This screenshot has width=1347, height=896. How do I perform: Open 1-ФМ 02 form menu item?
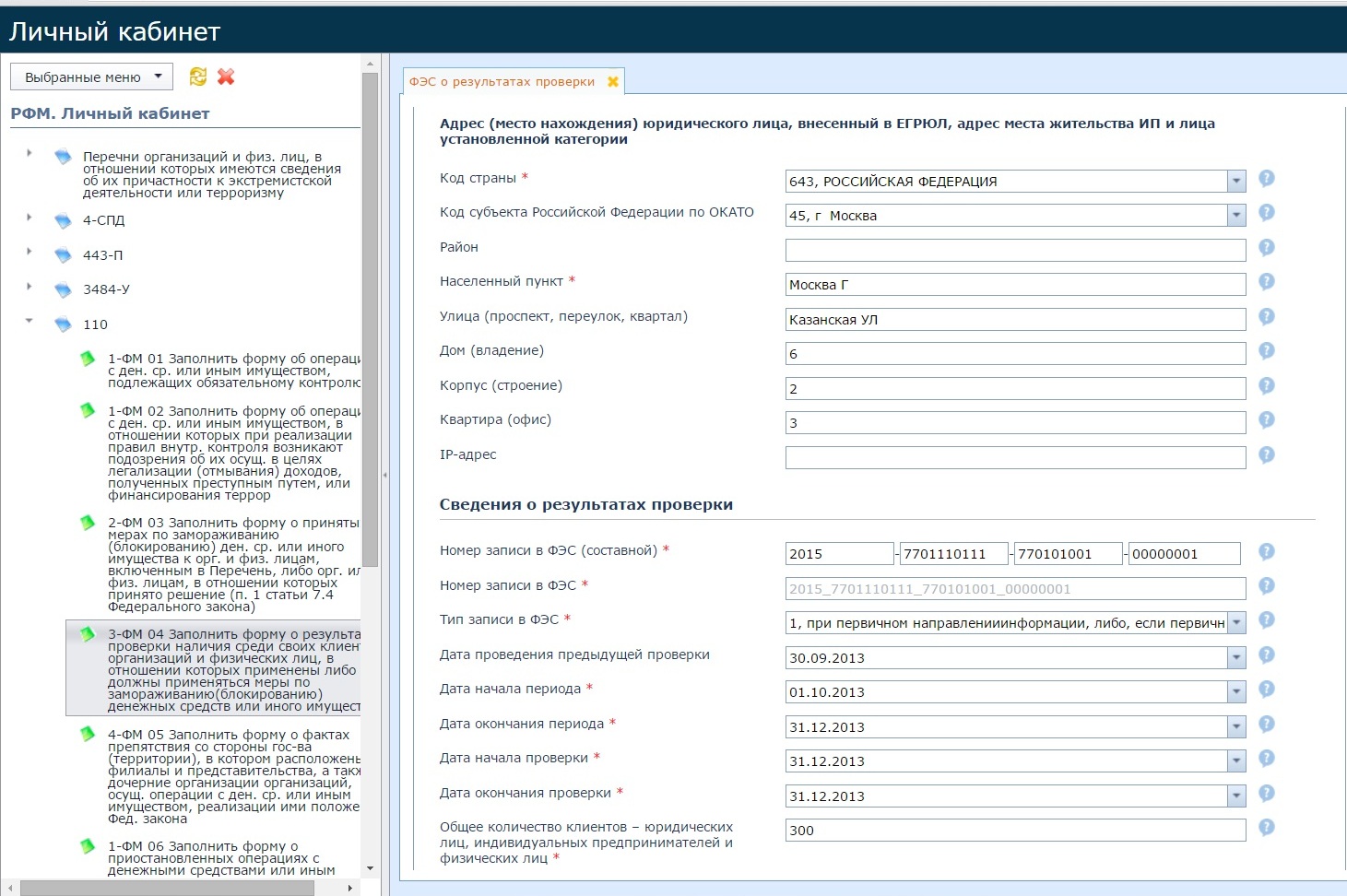tap(234, 453)
